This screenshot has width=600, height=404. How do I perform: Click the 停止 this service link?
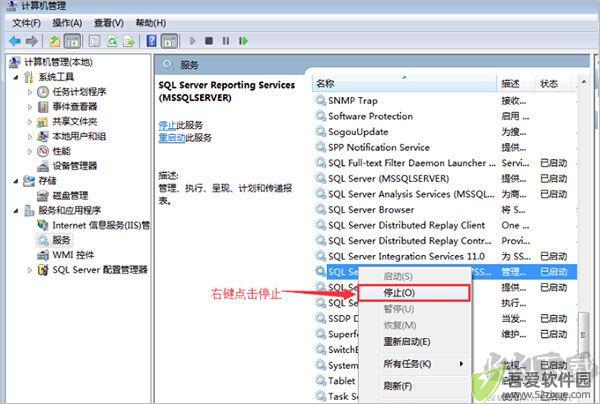pos(167,125)
